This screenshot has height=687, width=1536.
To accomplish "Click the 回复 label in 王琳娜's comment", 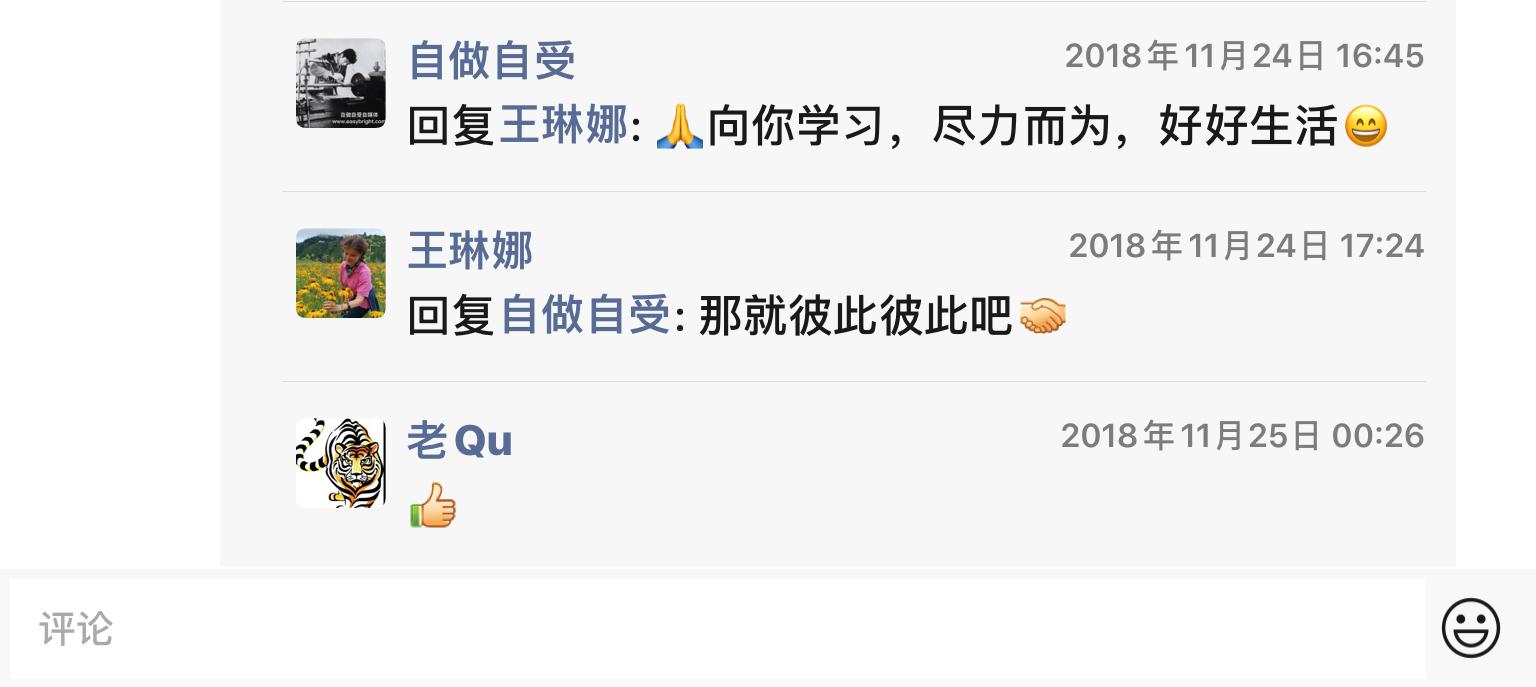I will [x=452, y=317].
